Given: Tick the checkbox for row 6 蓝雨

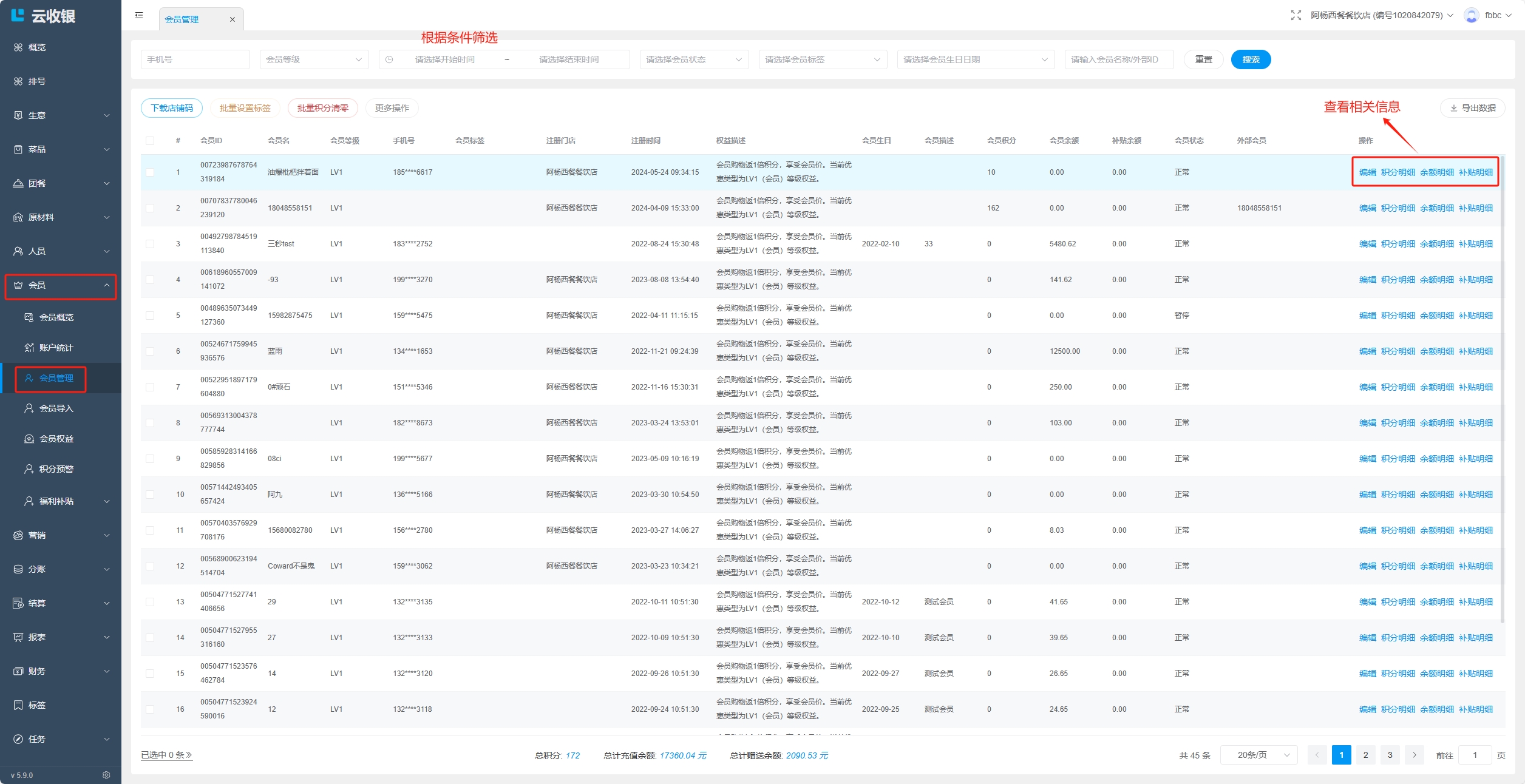Looking at the screenshot, I should point(150,351).
